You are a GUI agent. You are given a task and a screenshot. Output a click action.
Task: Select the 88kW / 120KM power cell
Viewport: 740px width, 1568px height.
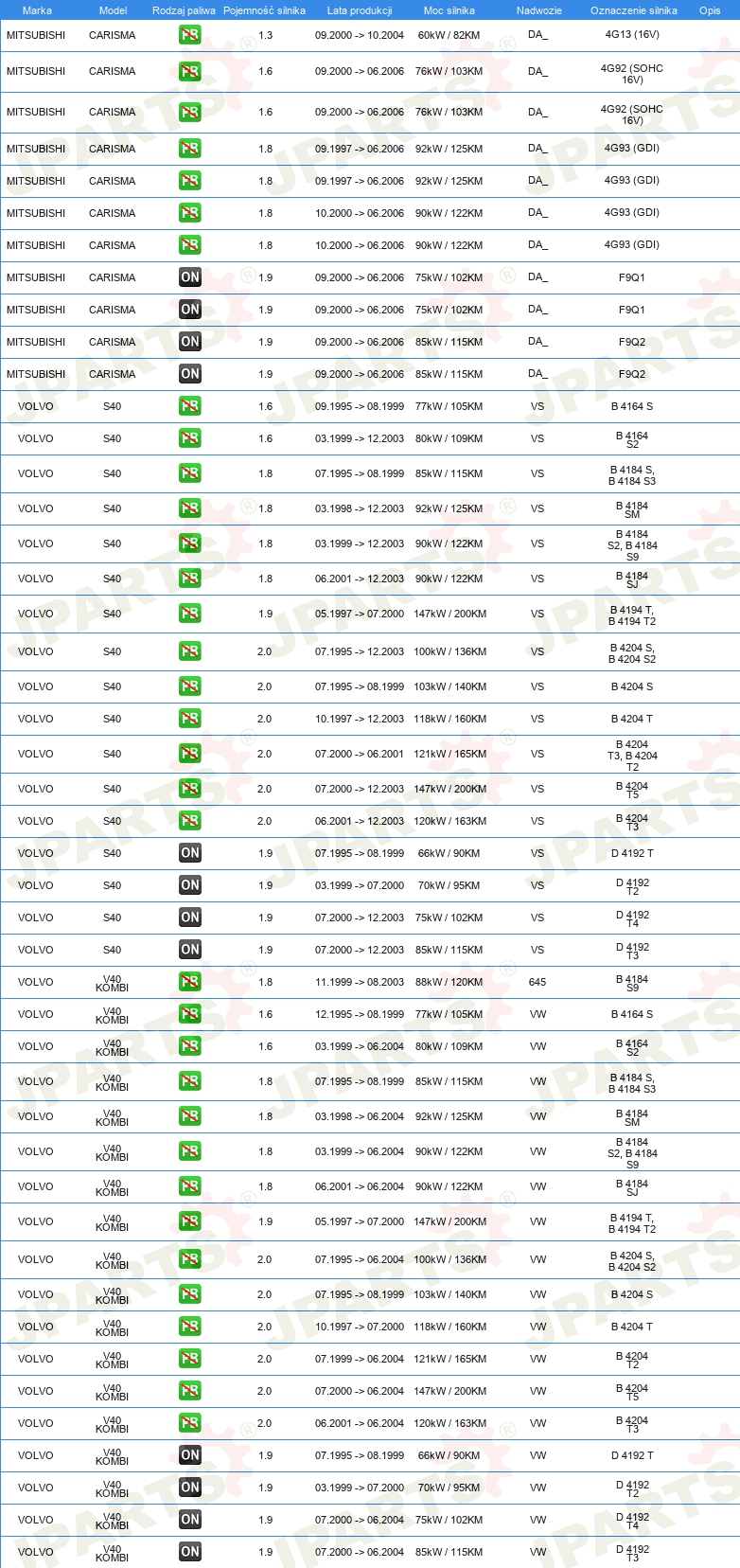449,982
